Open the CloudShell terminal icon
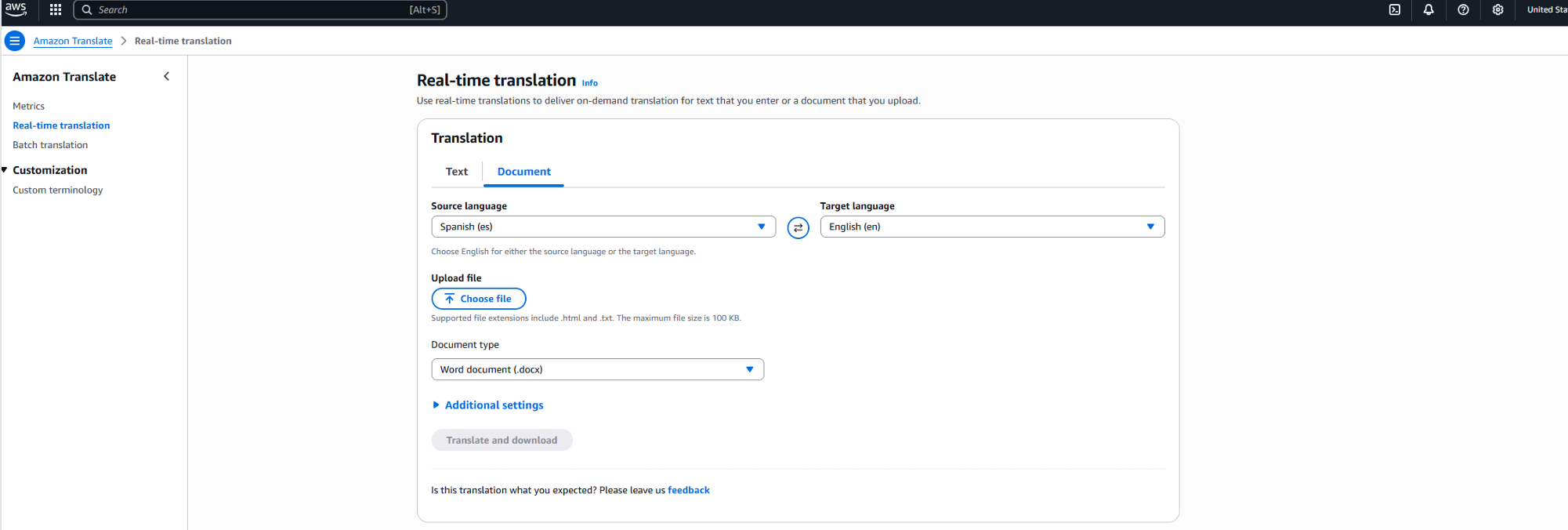This screenshot has width=1568, height=530. 1395,9
